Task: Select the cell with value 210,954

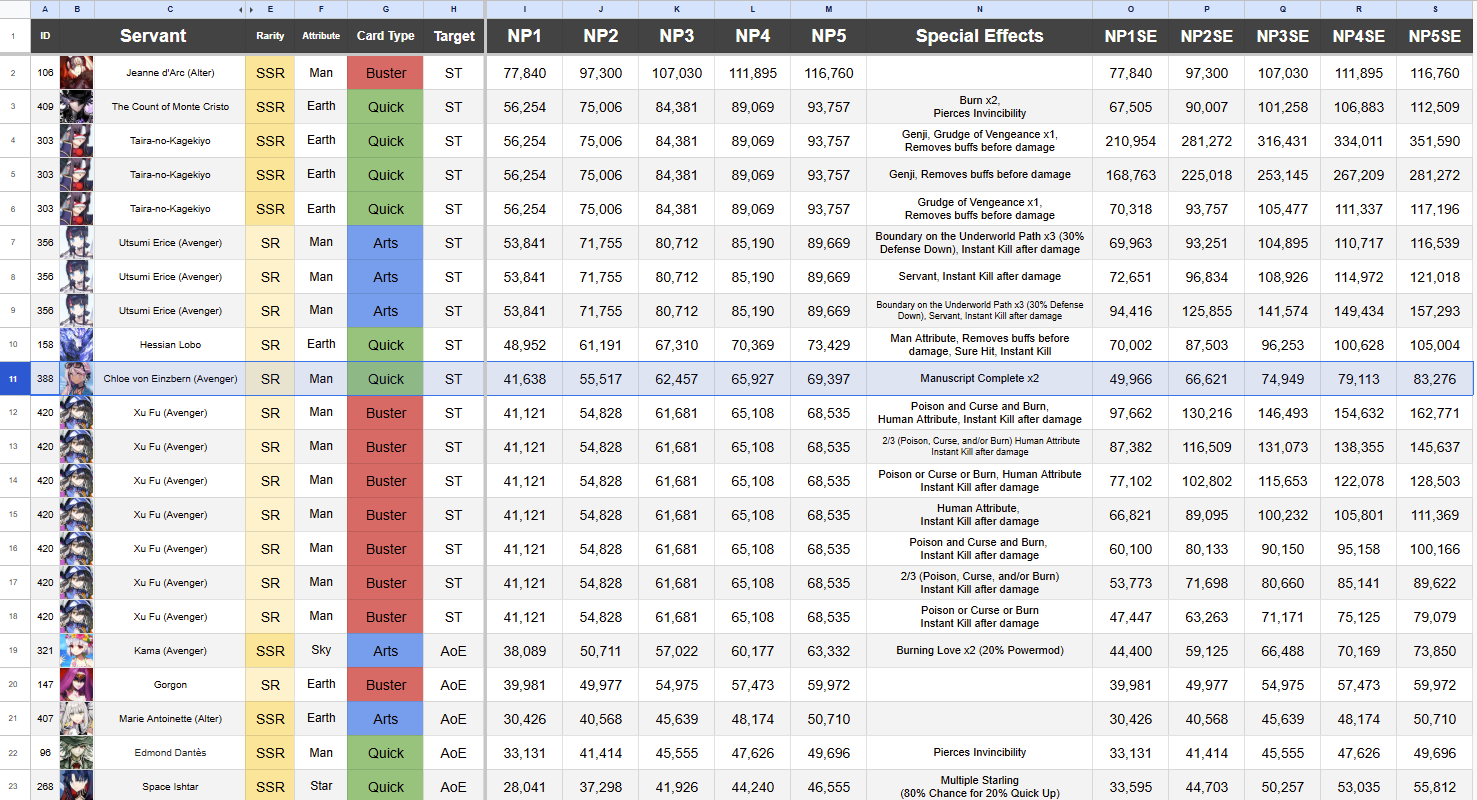Action: click(1130, 141)
